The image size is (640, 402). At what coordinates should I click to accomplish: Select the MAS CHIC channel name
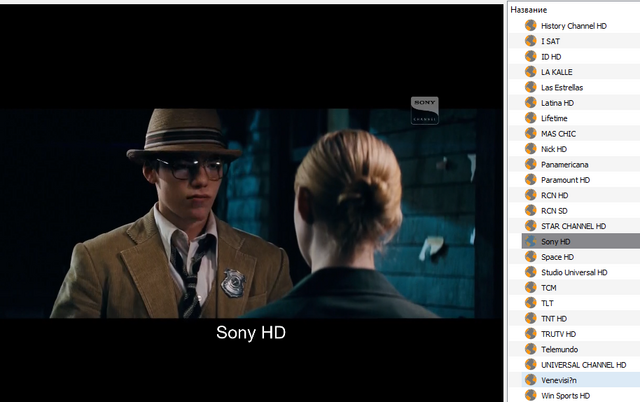(558, 133)
